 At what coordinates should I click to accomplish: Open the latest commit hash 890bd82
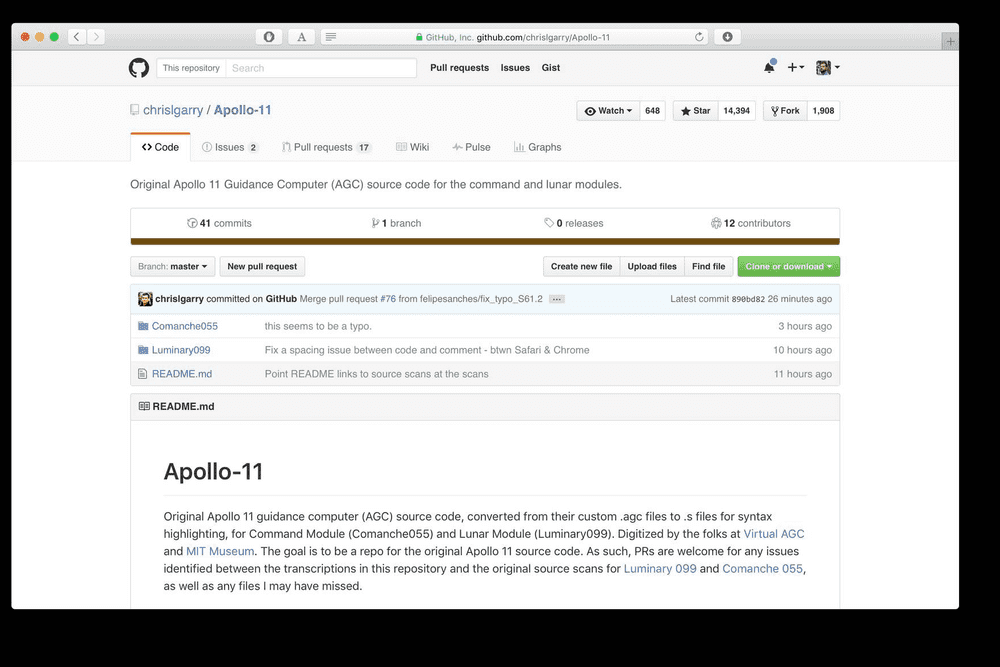coord(748,299)
